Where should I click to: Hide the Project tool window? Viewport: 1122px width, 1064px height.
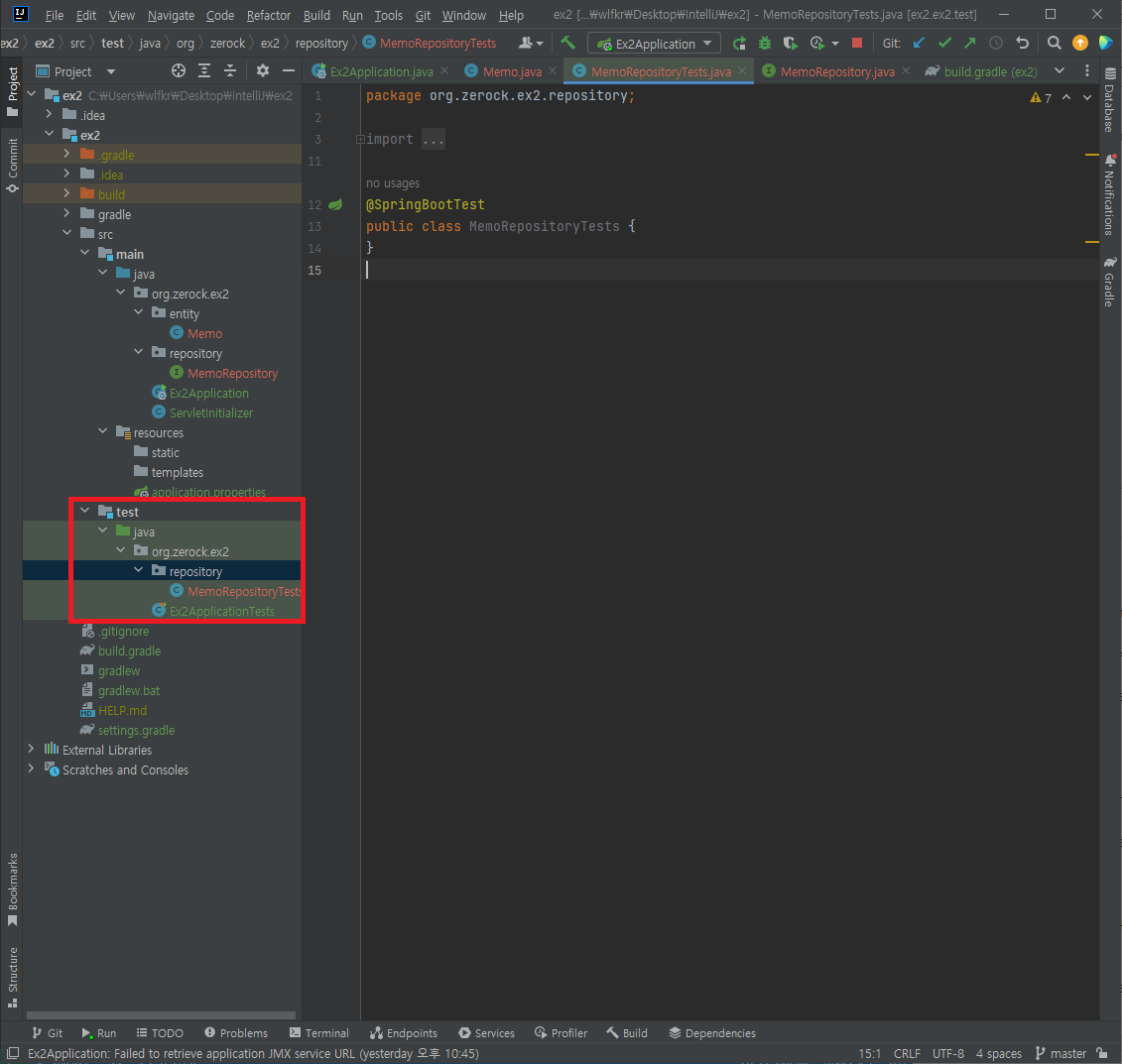[x=289, y=70]
